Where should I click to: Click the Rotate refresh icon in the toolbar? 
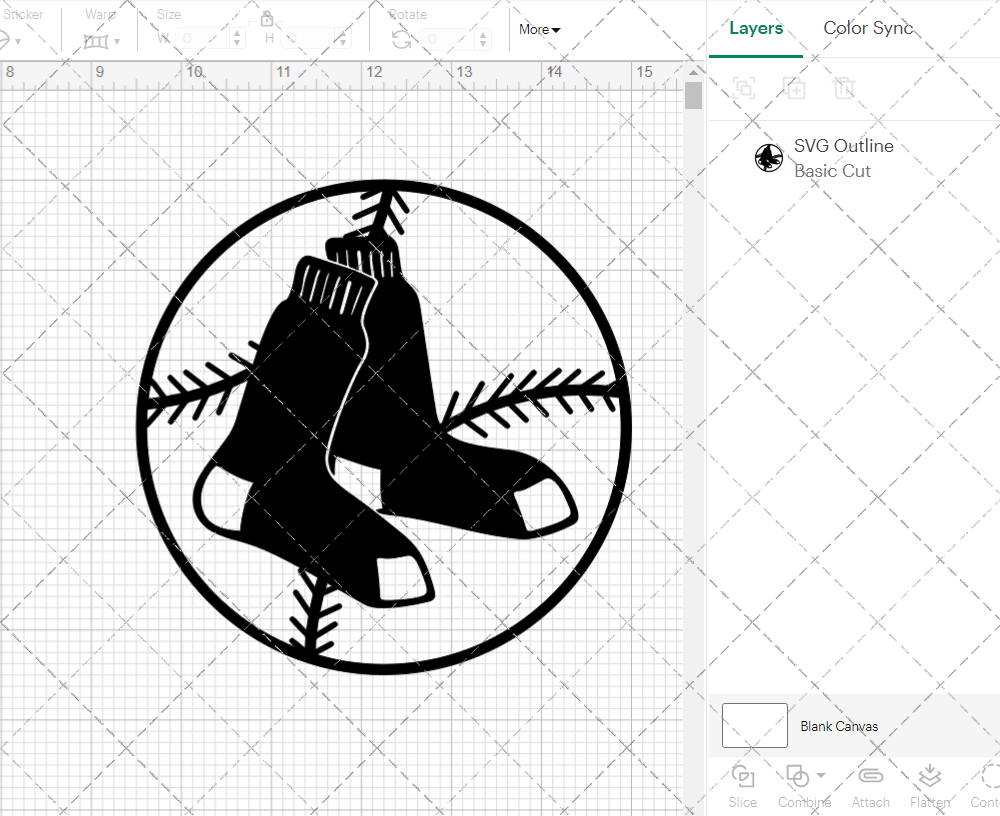coord(403,38)
